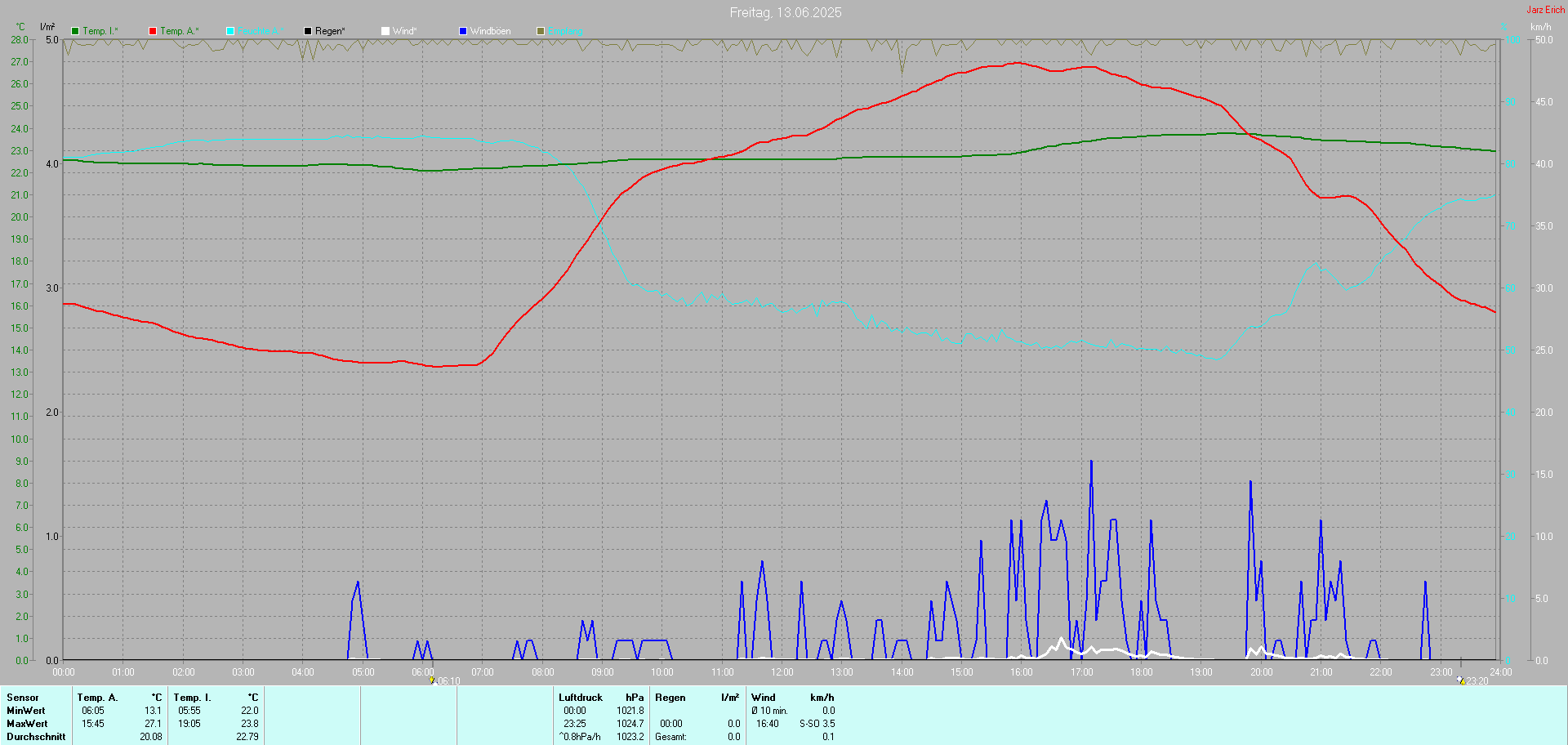Click the wind direction value 'S-SO 3.5'
The height and width of the screenshot is (745, 1568).
click(817, 724)
